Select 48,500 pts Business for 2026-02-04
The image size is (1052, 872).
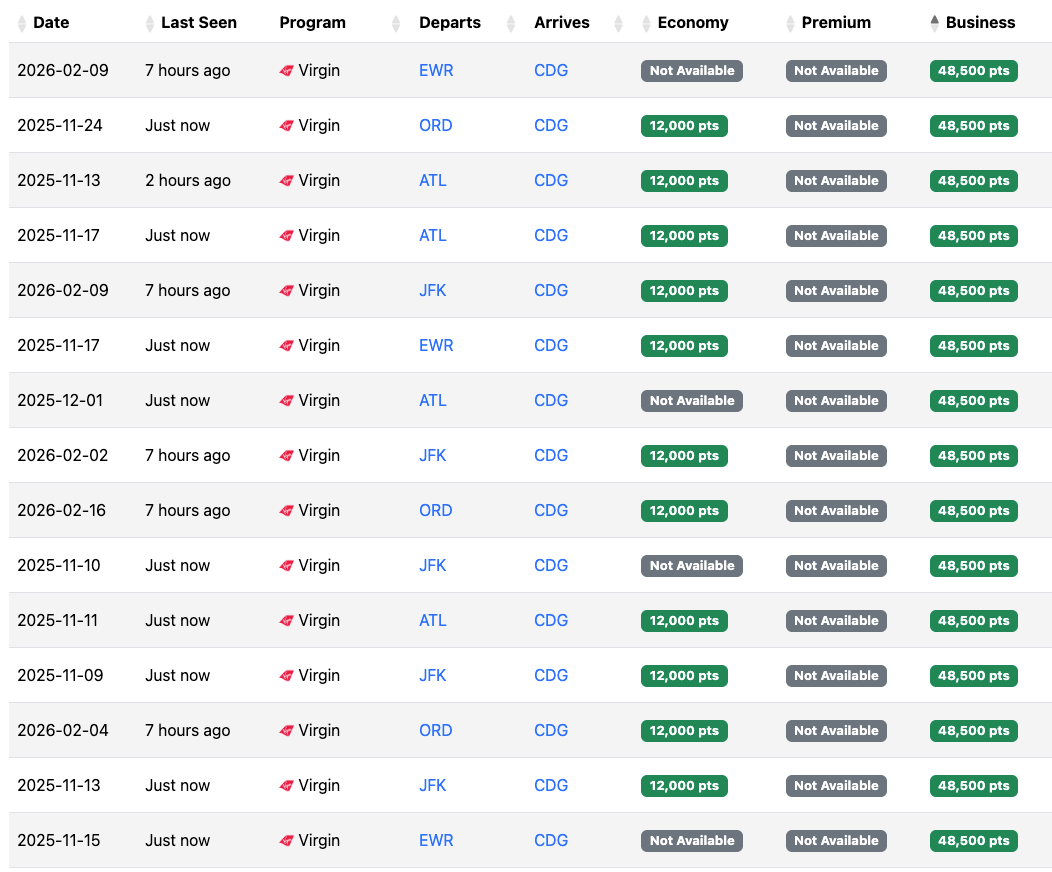click(x=974, y=730)
